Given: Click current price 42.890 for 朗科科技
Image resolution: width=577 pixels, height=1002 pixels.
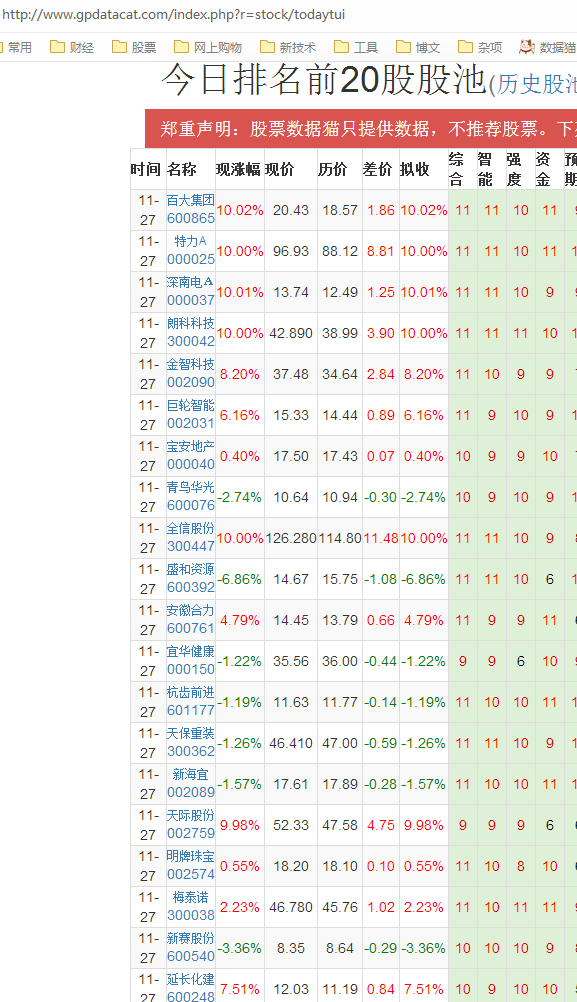Looking at the screenshot, I should [x=291, y=333].
